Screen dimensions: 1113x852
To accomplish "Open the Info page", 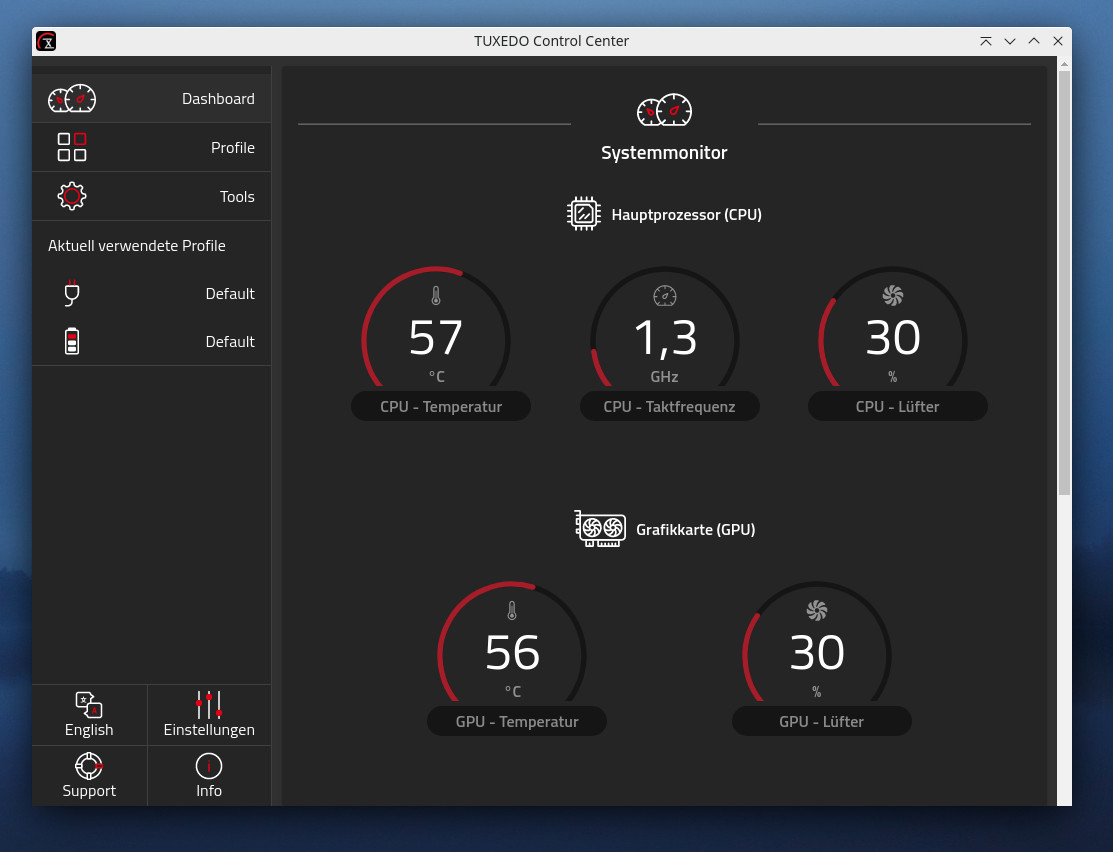I will pos(208,776).
